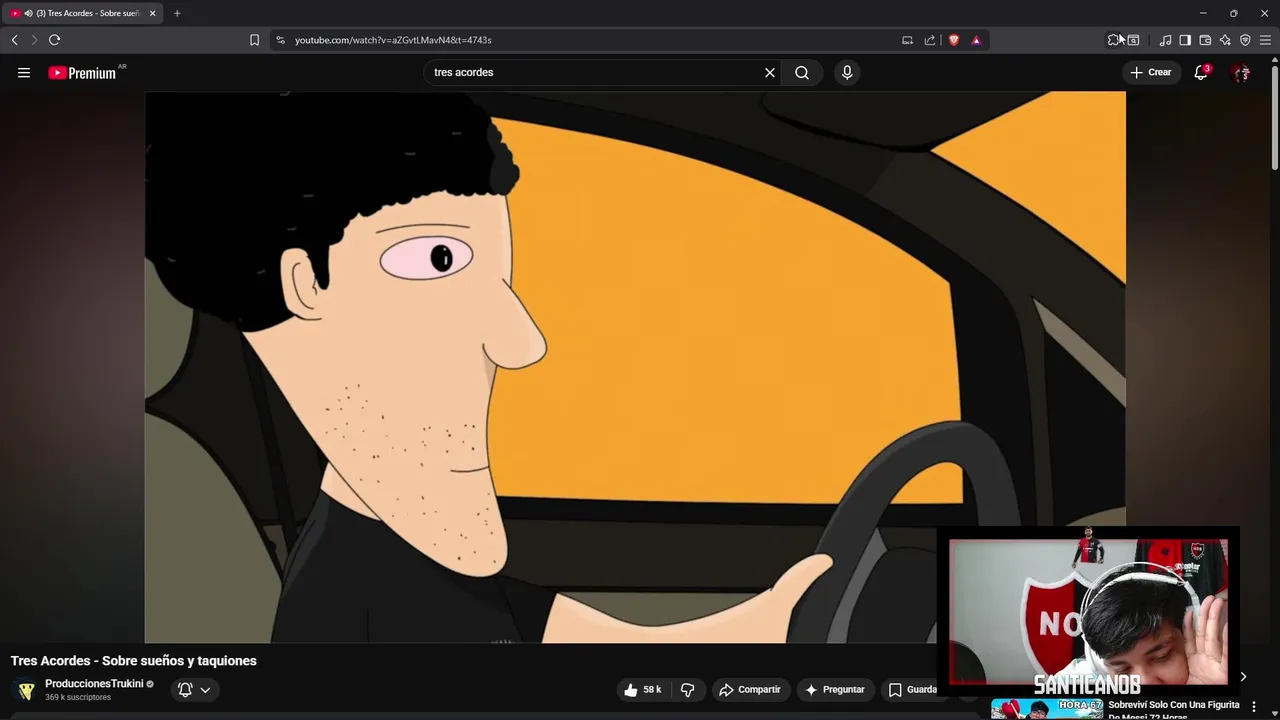Select the Tres Acordes browser tab
Screen dimensions: 1280x720
click(x=83, y=13)
